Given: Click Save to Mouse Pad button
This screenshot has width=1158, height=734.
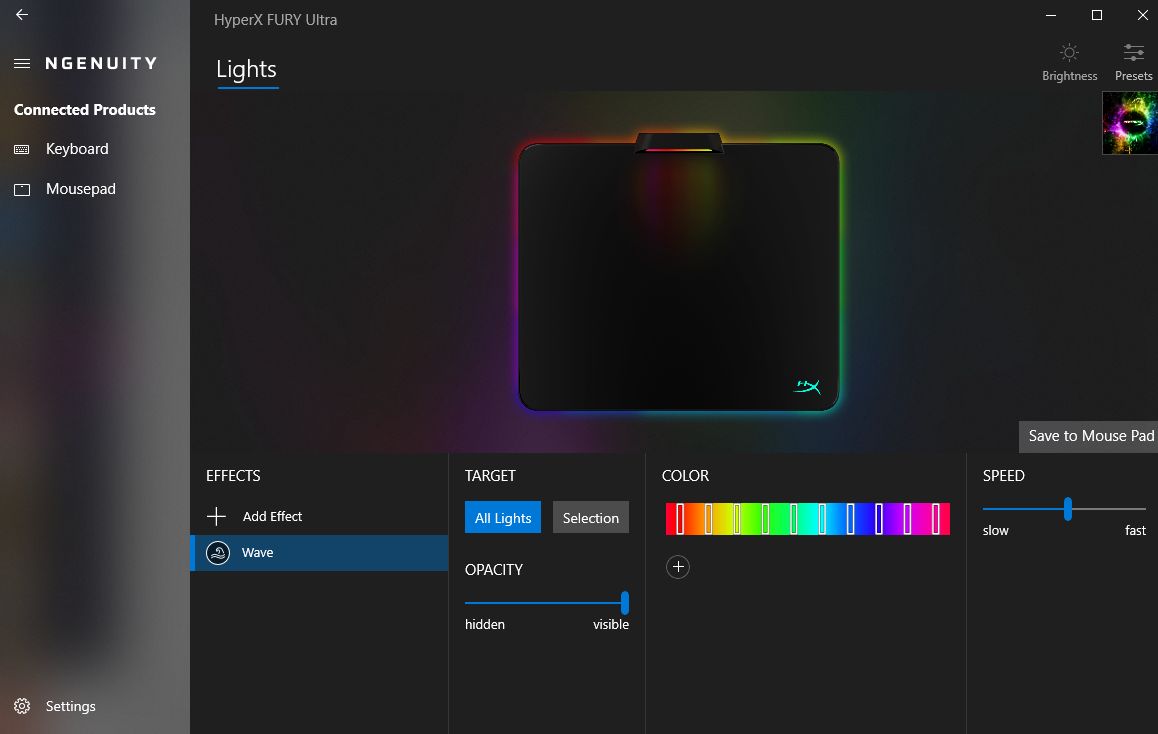Looking at the screenshot, I should pos(1090,436).
